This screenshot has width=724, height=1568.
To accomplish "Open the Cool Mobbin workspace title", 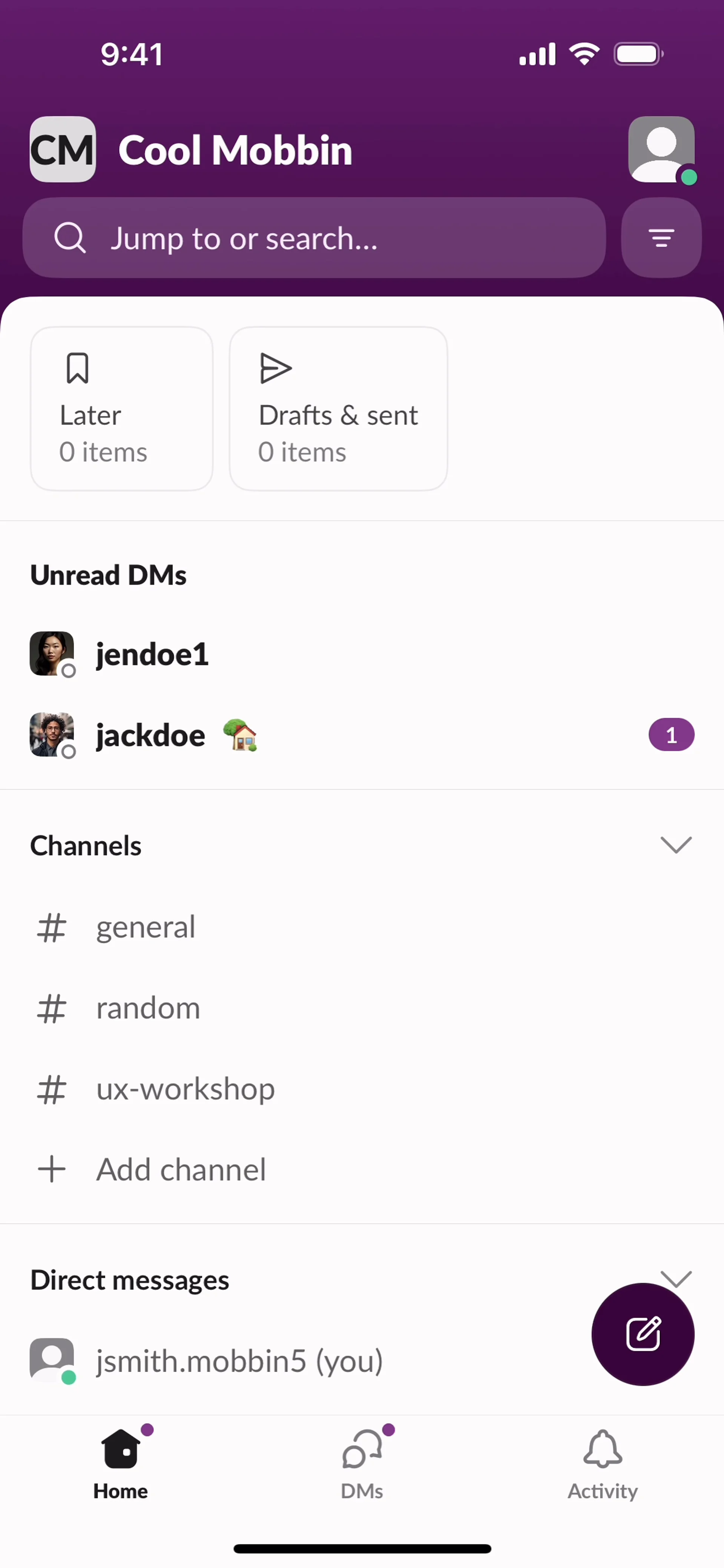I will pyautogui.click(x=235, y=150).
